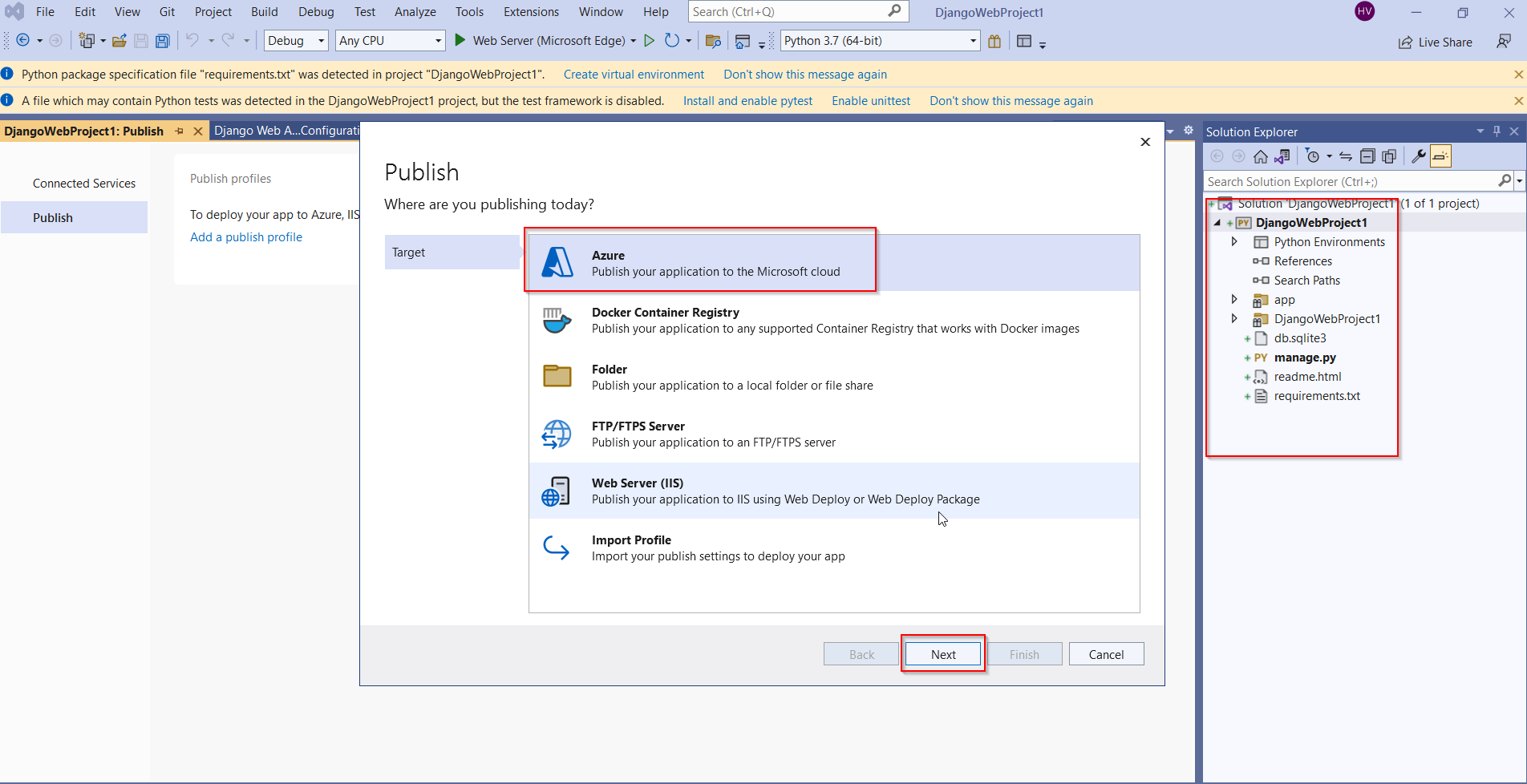Viewport: 1527px width, 784px height.
Task: Select db.sqlite3 in Solution Explorer
Action: pos(1300,338)
